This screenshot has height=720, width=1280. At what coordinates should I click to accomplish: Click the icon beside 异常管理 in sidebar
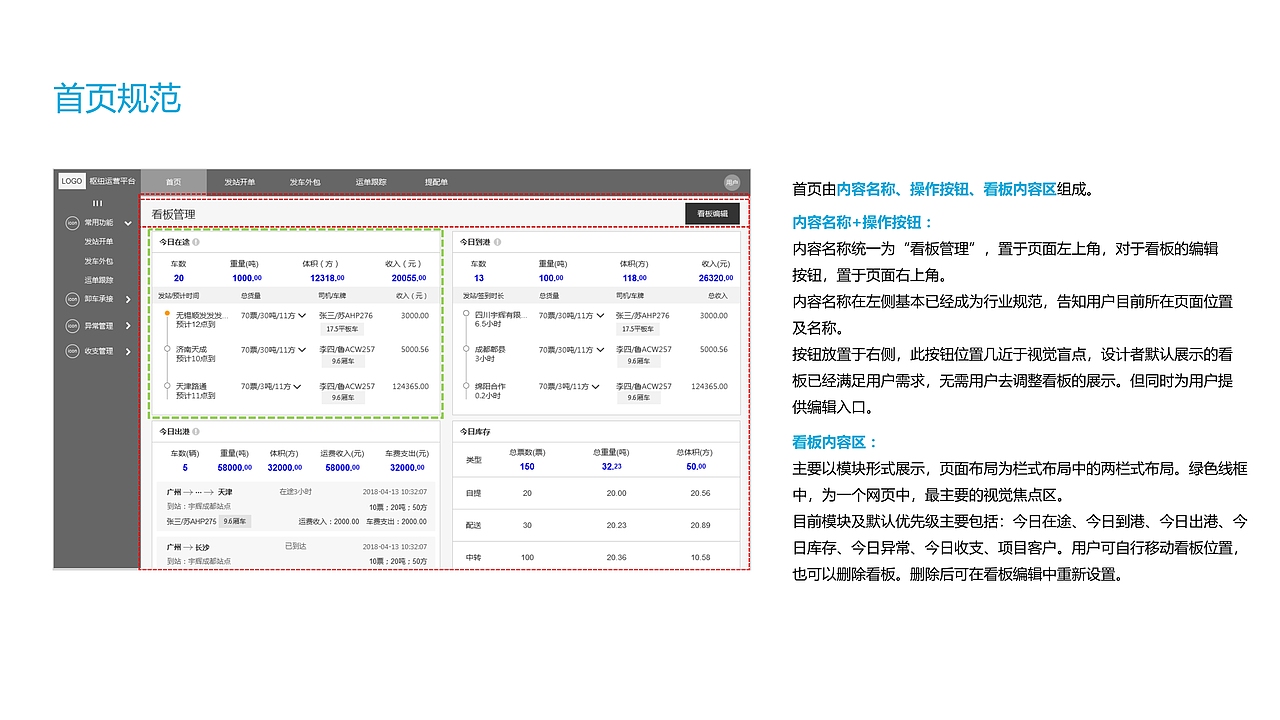(71, 324)
